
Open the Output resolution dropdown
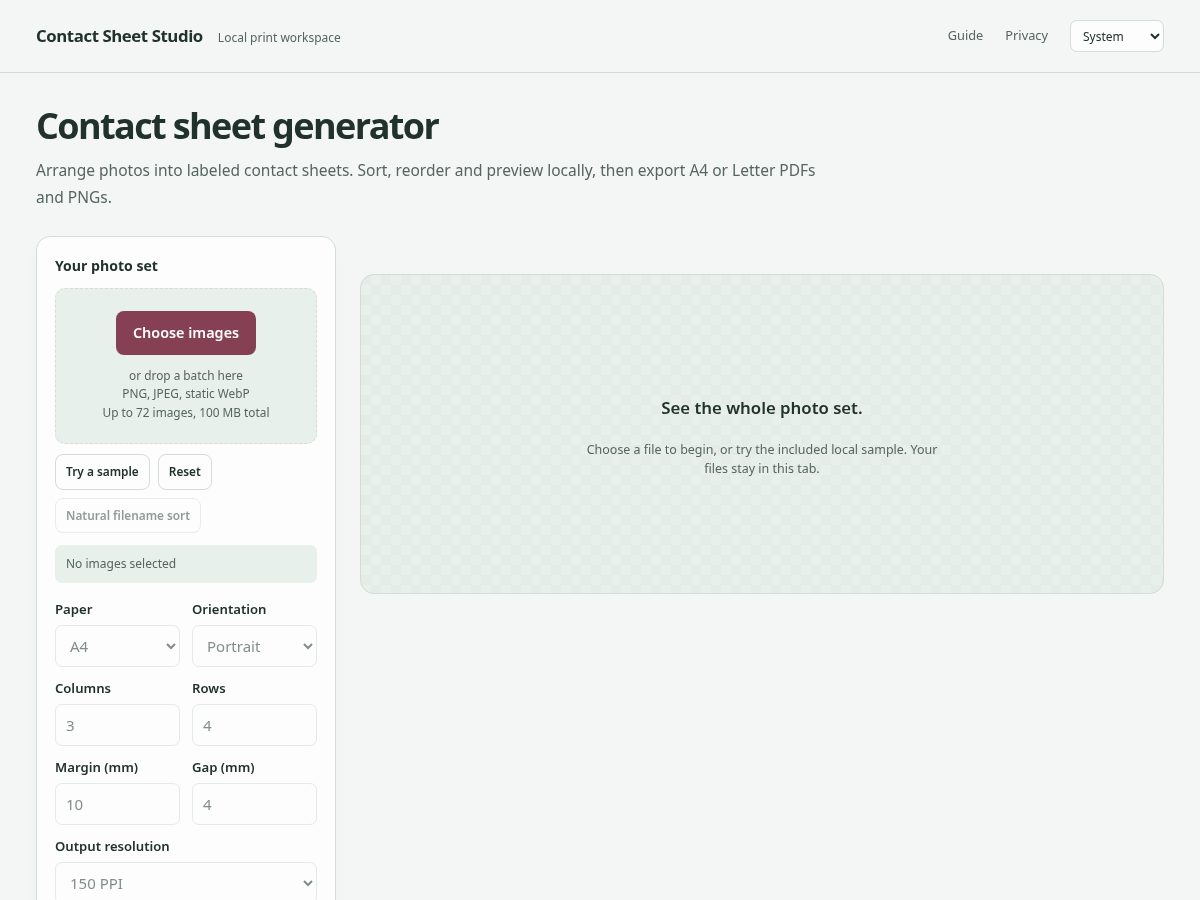pyautogui.click(x=186, y=883)
